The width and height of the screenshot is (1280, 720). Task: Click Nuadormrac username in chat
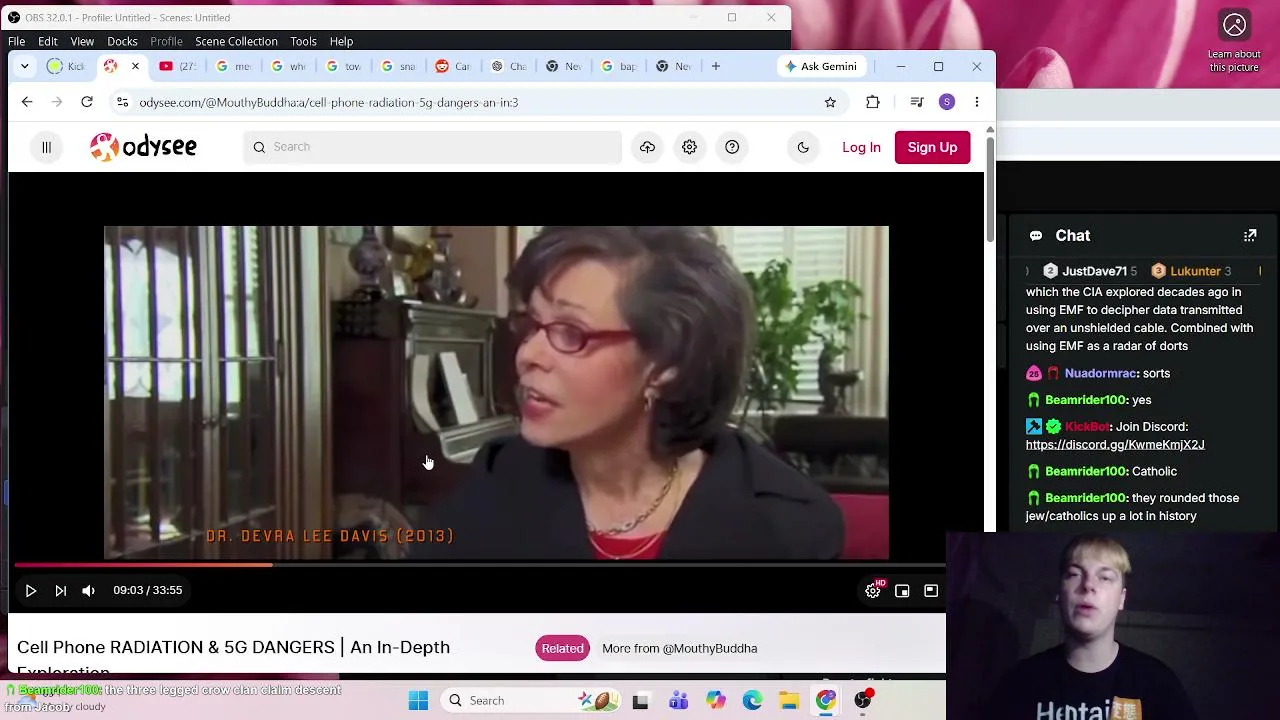tap(1100, 373)
